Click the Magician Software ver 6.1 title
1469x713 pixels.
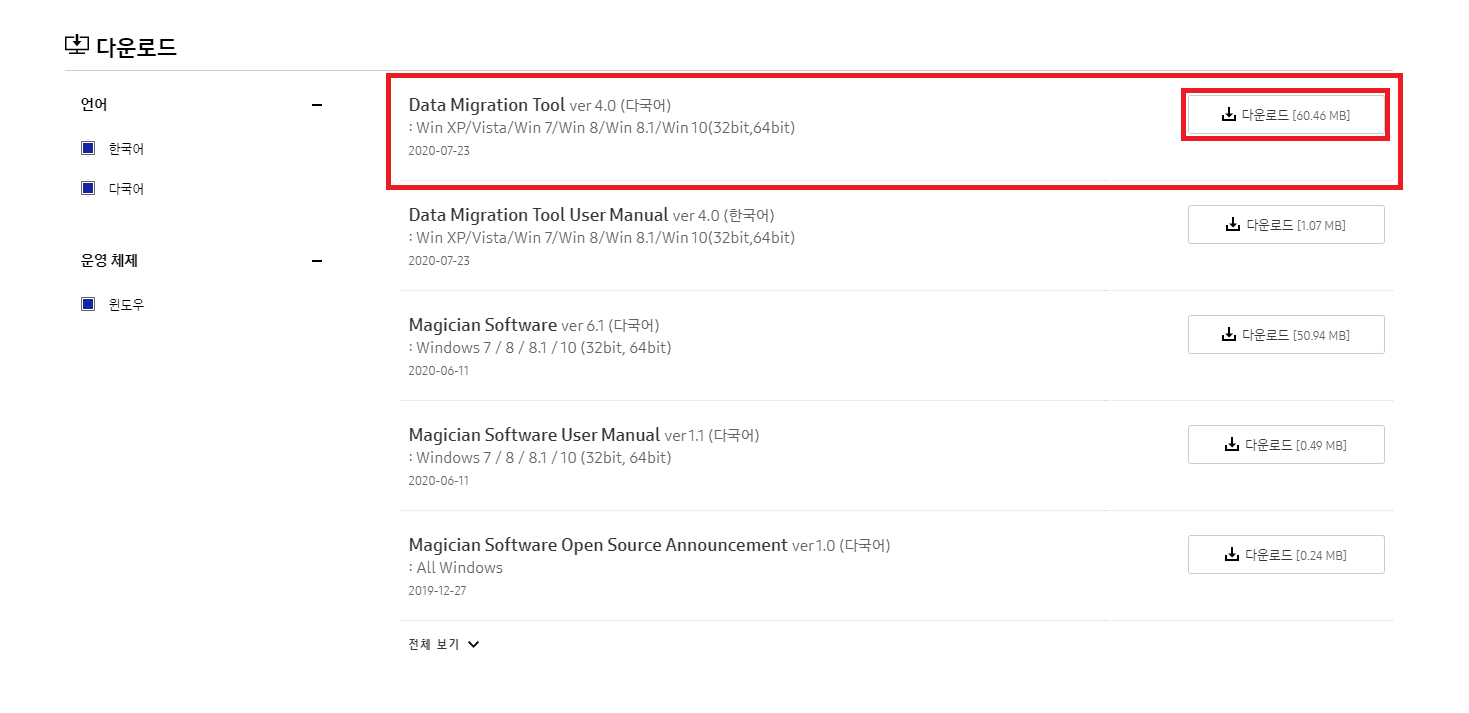[534, 325]
